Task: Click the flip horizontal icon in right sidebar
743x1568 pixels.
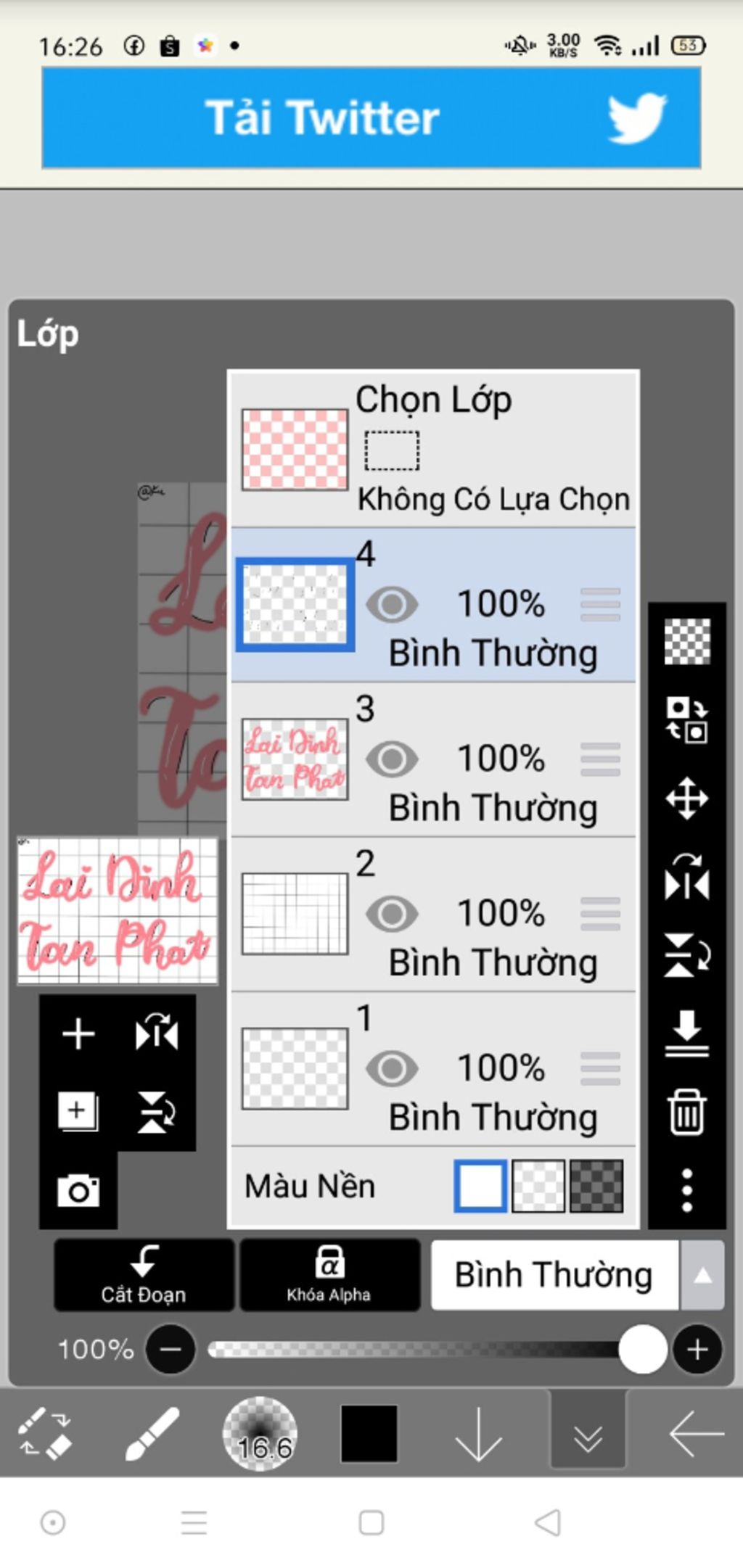Action: (x=686, y=876)
